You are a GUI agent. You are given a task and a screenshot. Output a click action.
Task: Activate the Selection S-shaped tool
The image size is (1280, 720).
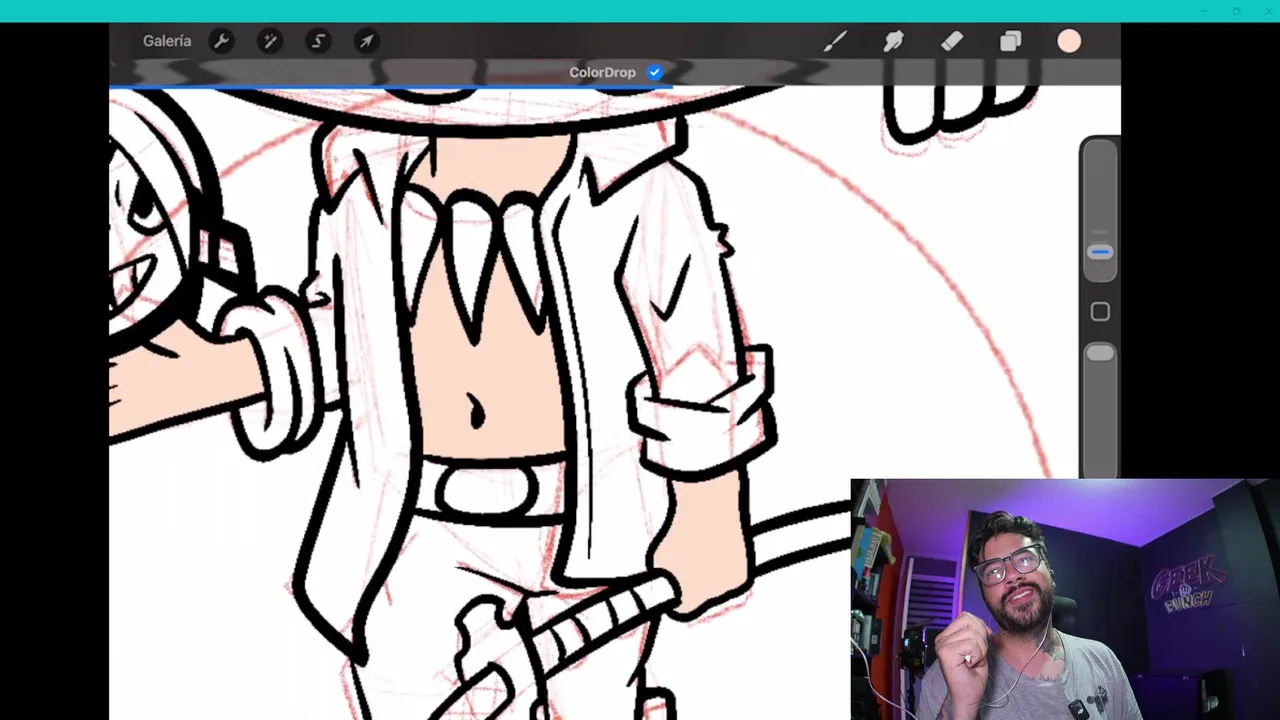318,41
